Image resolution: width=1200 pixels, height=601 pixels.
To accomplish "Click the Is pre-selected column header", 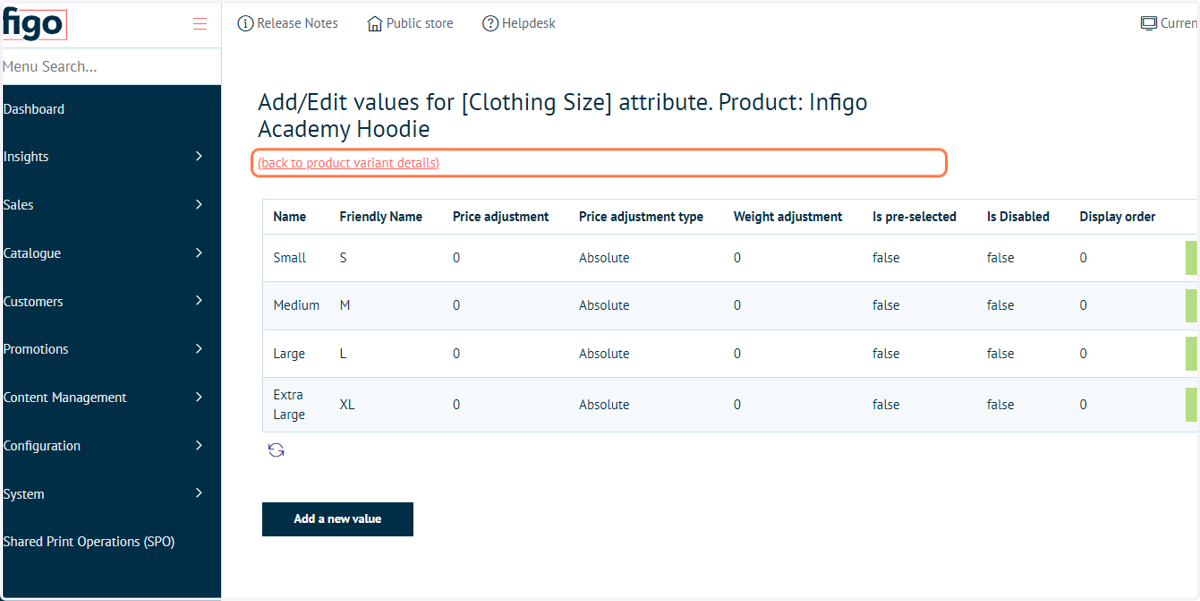I will 914,216.
